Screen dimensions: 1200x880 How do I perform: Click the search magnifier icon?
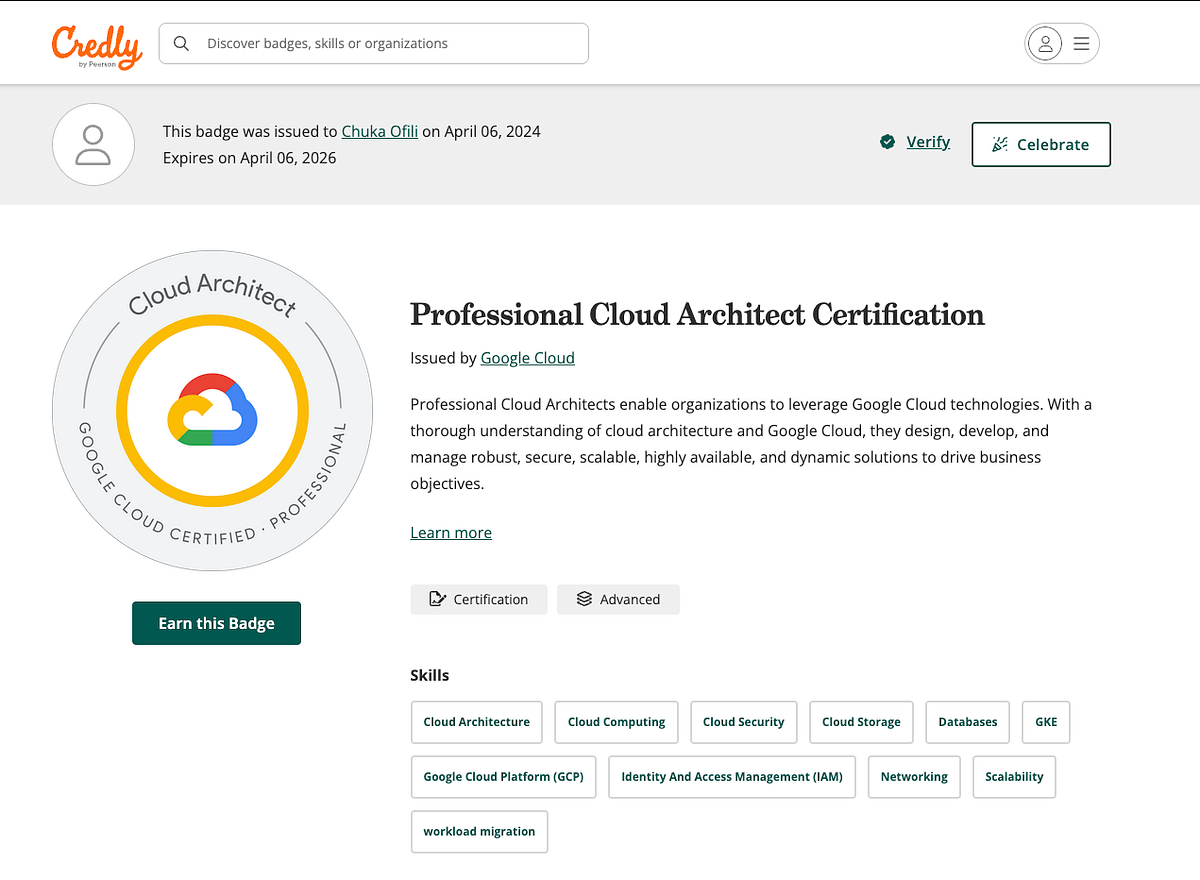(x=181, y=44)
